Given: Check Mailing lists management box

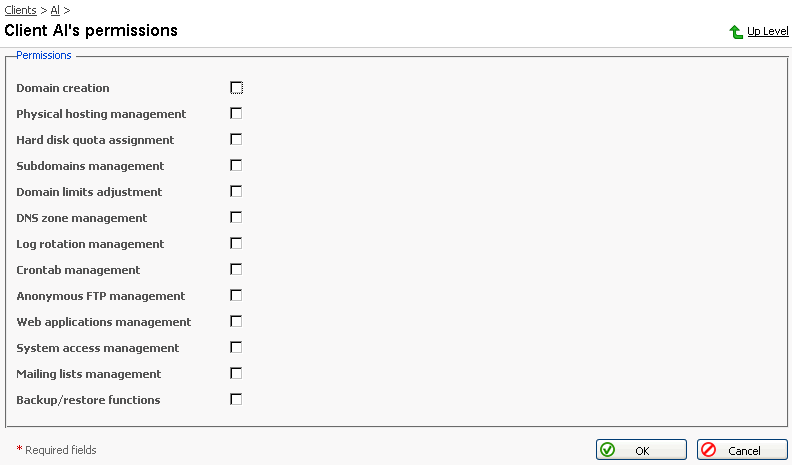Looking at the screenshot, I should tap(237, 374).
